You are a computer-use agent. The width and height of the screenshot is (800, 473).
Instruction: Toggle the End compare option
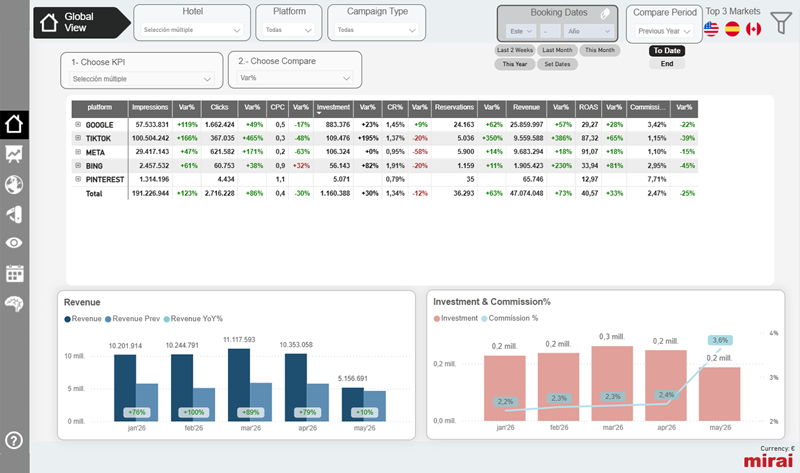tap(667, 64)
